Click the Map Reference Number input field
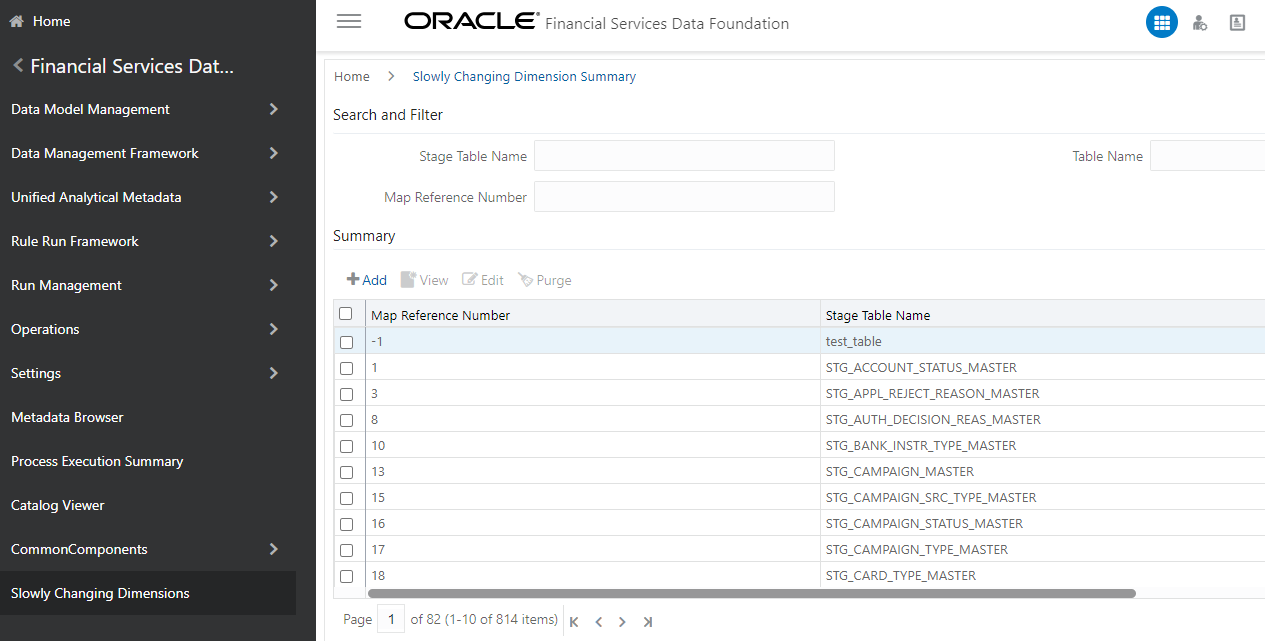Image resolution: width=1267 pixels, height=641 pixels. pyautogui.click(x=684, y=197)
